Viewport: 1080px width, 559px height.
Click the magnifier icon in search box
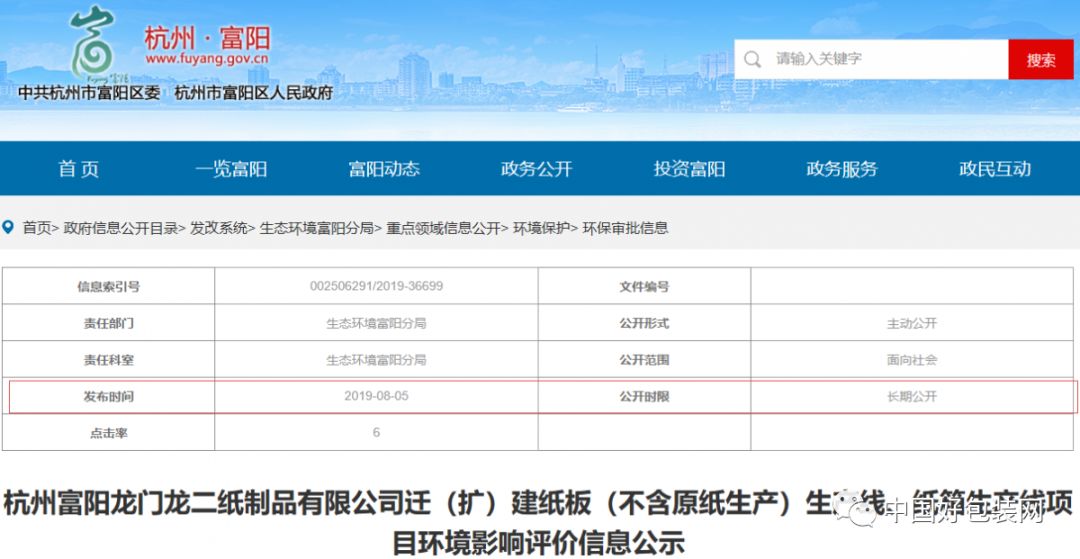point(753,59)
